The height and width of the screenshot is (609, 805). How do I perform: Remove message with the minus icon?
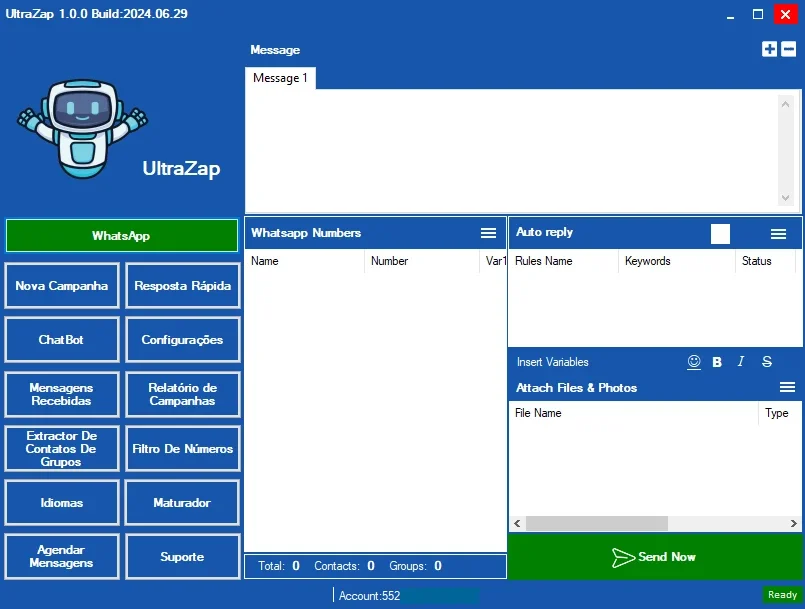[789, 49]
